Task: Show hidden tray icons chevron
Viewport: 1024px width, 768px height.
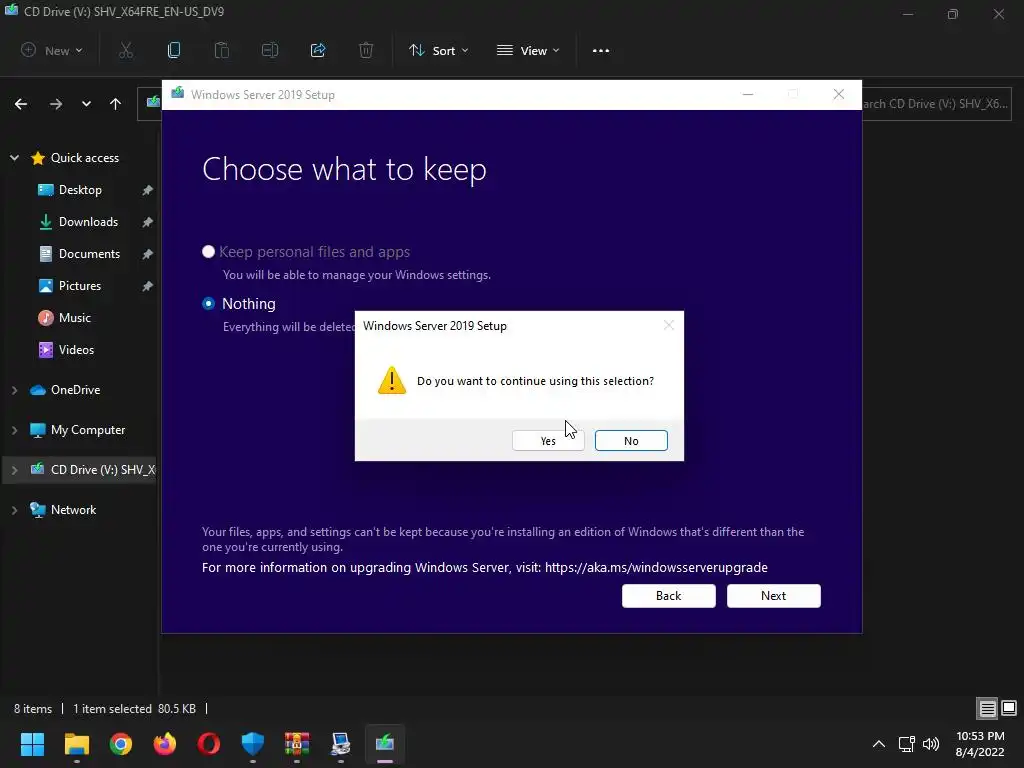Action: 879,744
